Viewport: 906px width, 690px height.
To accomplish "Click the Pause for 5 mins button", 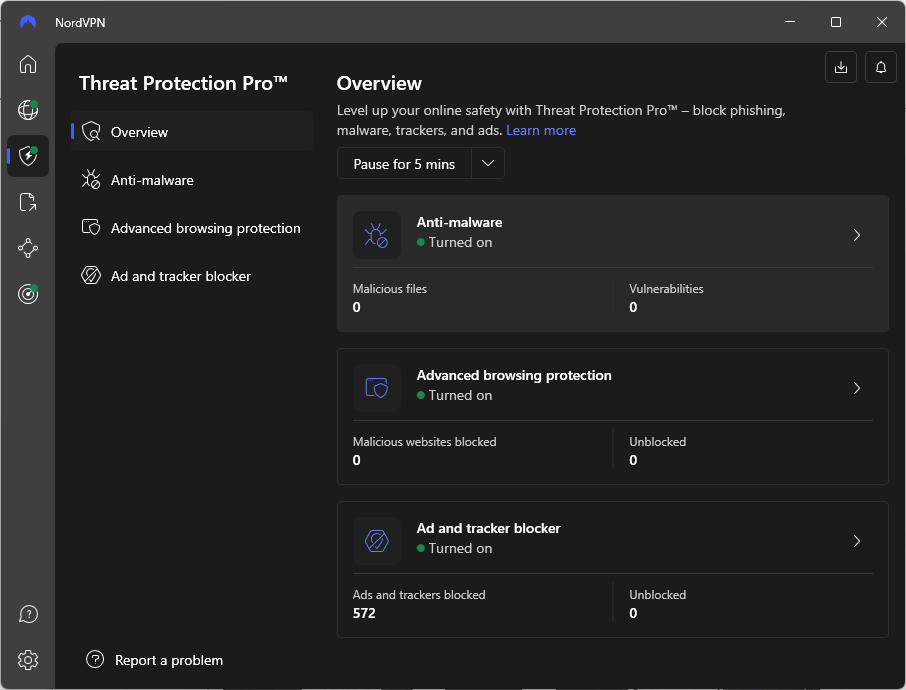I will click(x=404, y=164).
